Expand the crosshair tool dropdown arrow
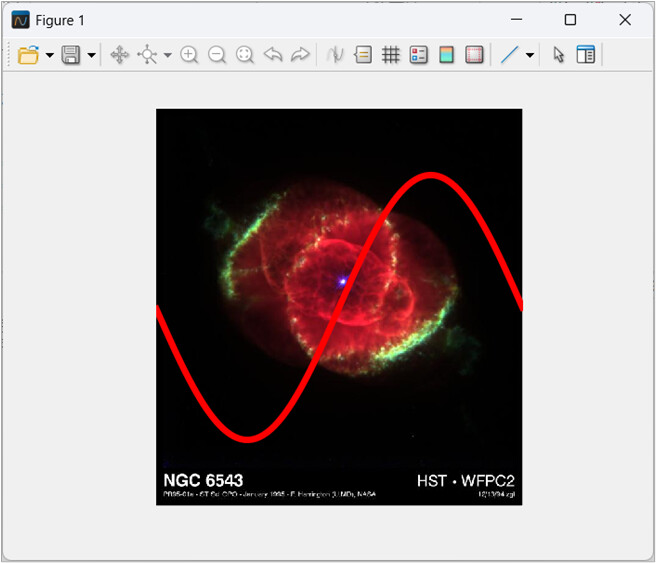Screen dimensions: 656x563 167,55
